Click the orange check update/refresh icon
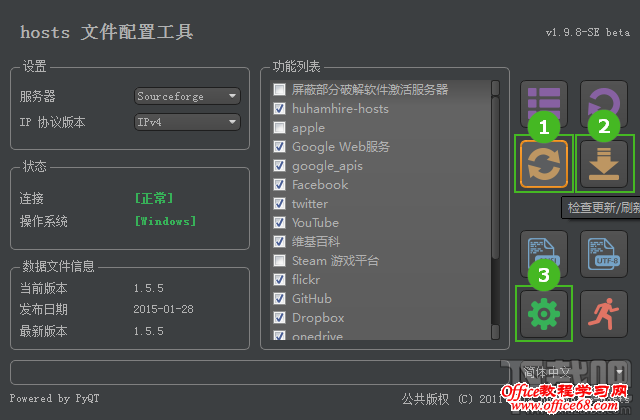The height and width of the screenshot is (420, 640). [544, 164]
